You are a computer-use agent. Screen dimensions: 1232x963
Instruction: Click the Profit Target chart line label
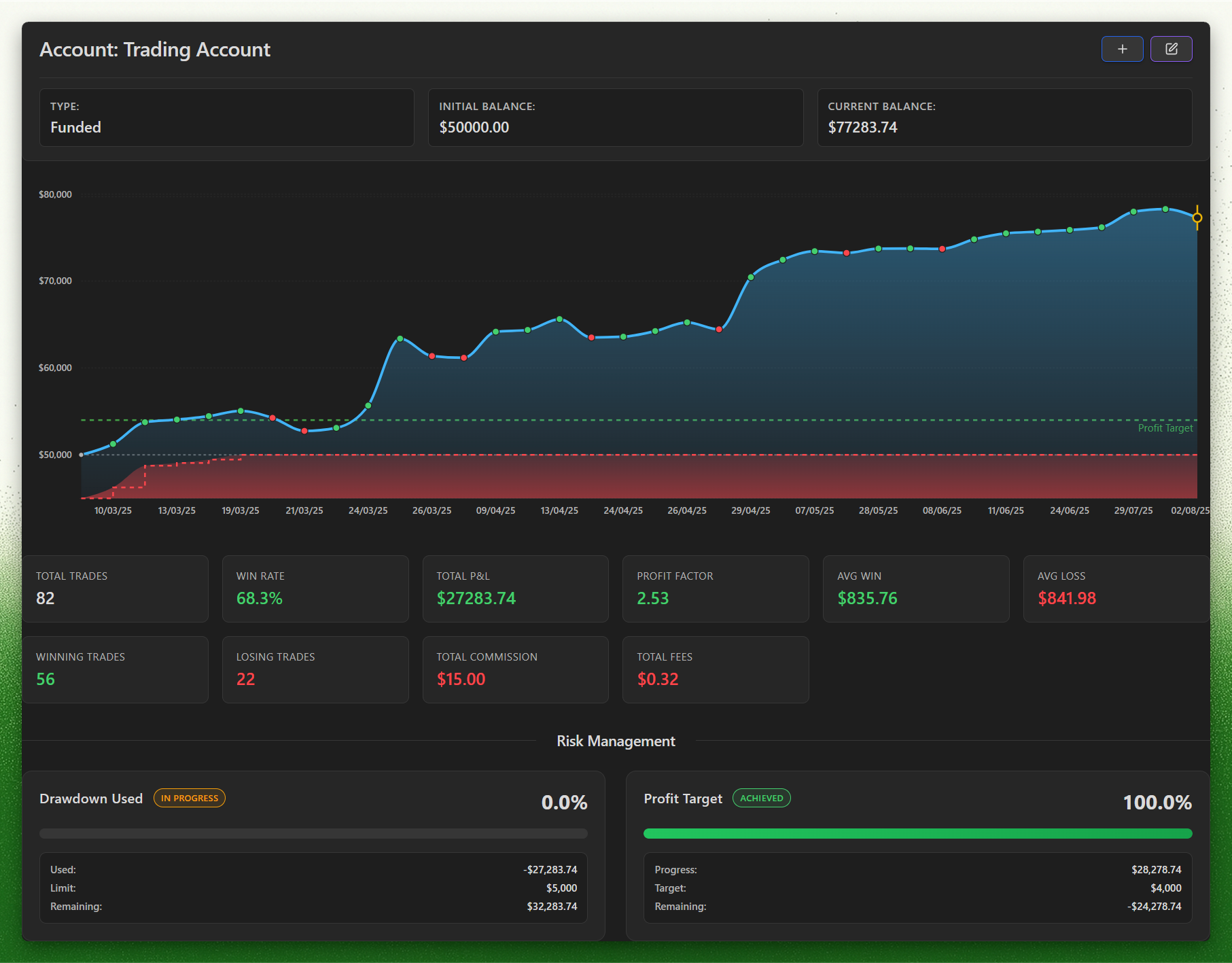click(1165, 428)
